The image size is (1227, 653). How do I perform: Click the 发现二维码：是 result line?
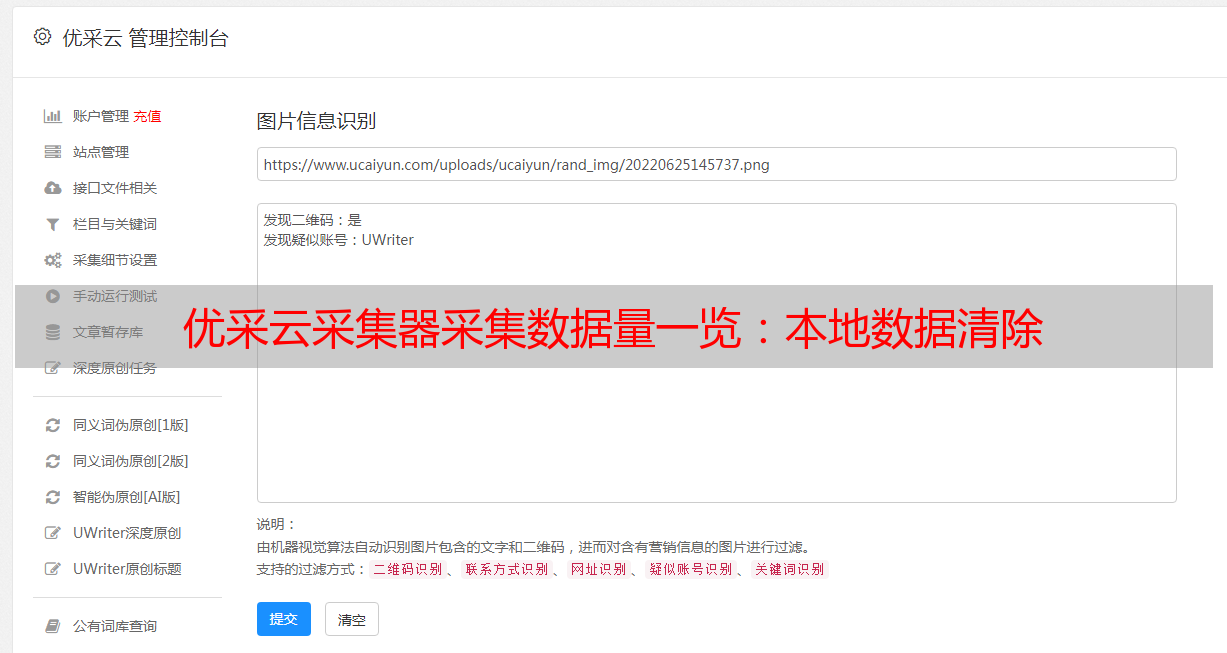(313, 220)
